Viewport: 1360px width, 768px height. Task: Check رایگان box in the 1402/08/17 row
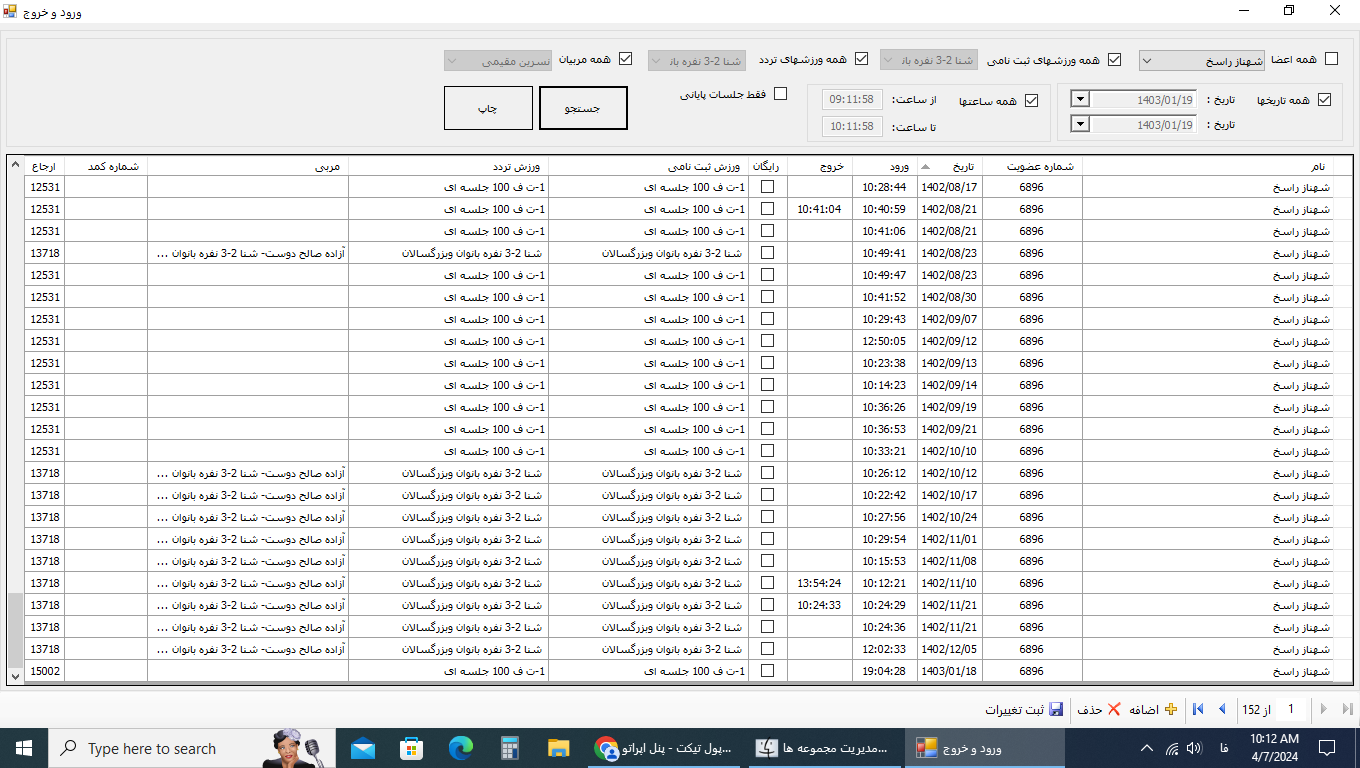point(768,187)
